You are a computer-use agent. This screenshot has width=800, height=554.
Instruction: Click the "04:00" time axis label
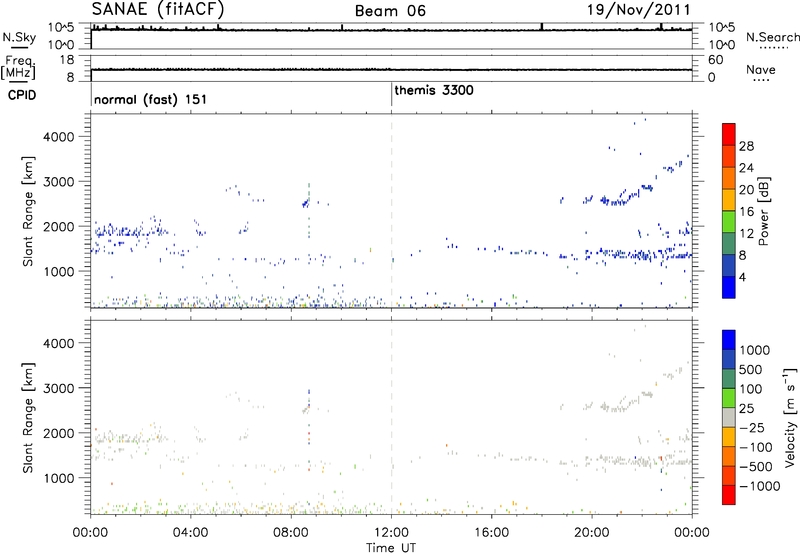pos(190,532)
